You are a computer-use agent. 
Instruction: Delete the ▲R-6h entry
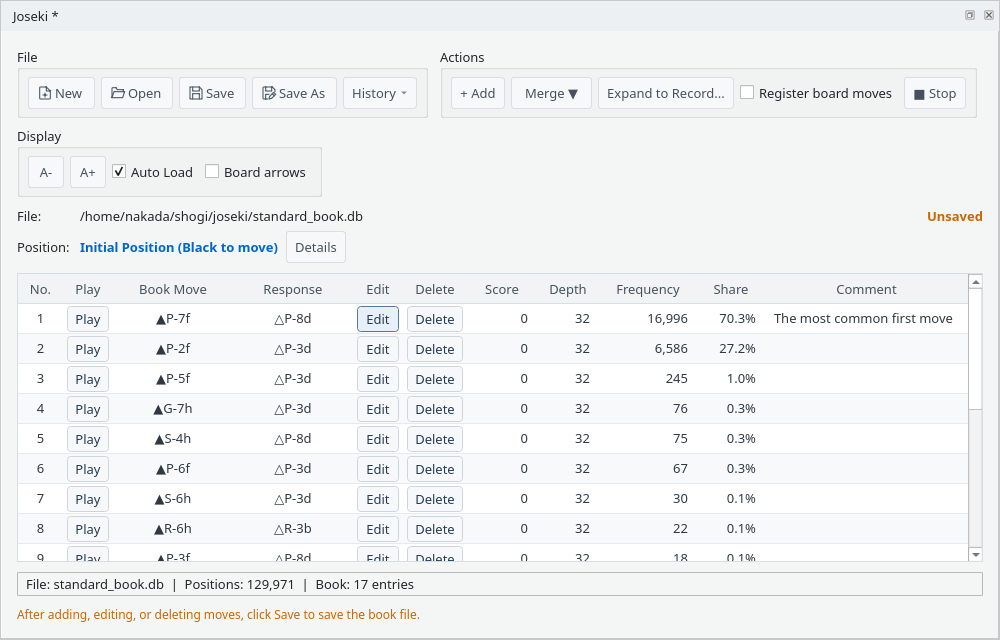[434, 529]
